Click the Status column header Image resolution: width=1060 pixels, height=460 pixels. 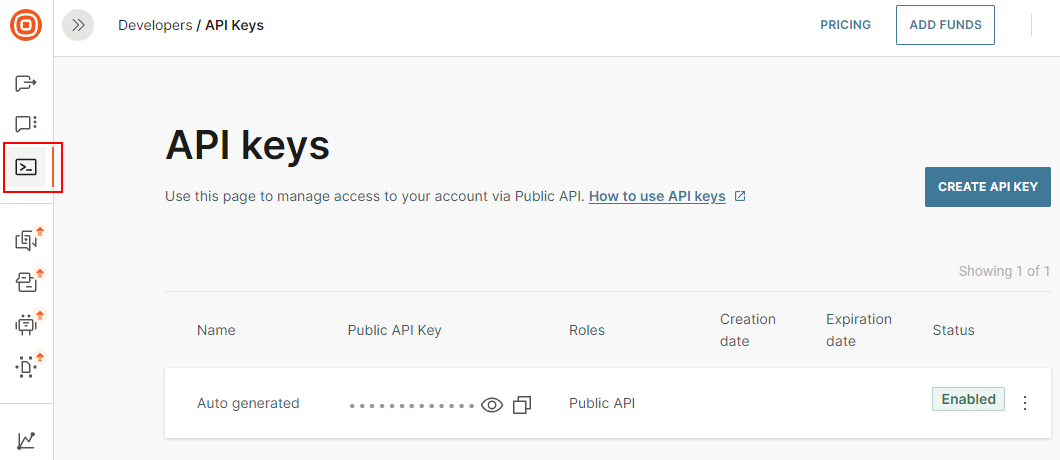click(953, 330)
